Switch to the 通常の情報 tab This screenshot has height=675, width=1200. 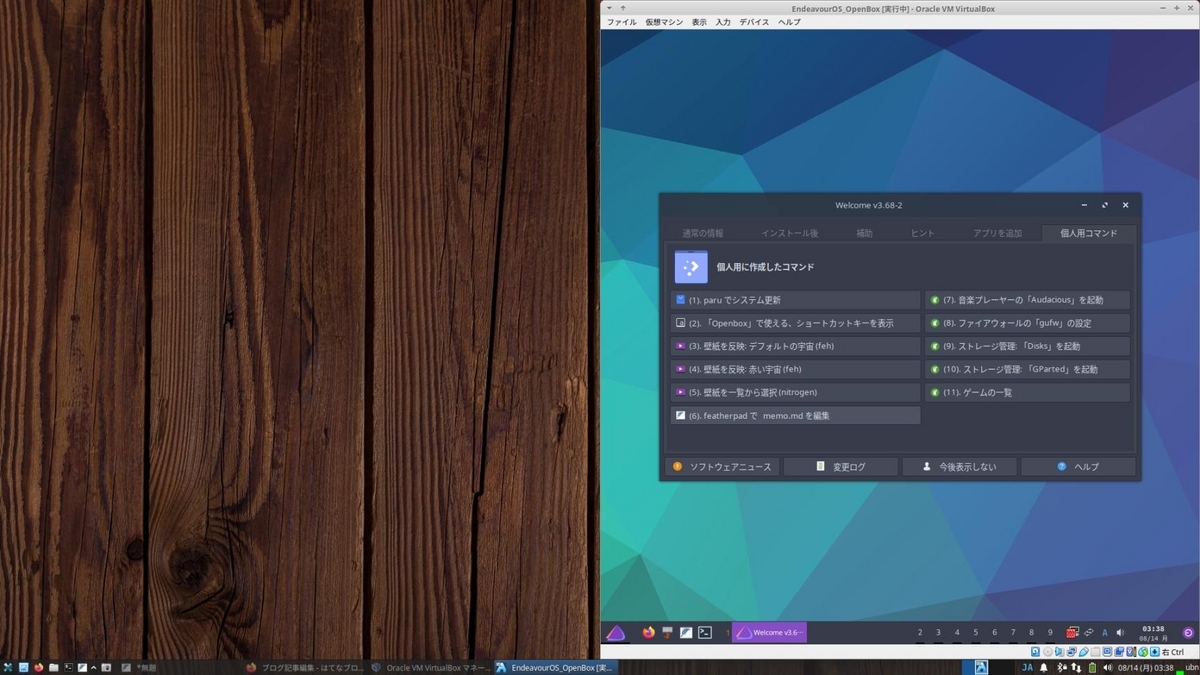702,233
